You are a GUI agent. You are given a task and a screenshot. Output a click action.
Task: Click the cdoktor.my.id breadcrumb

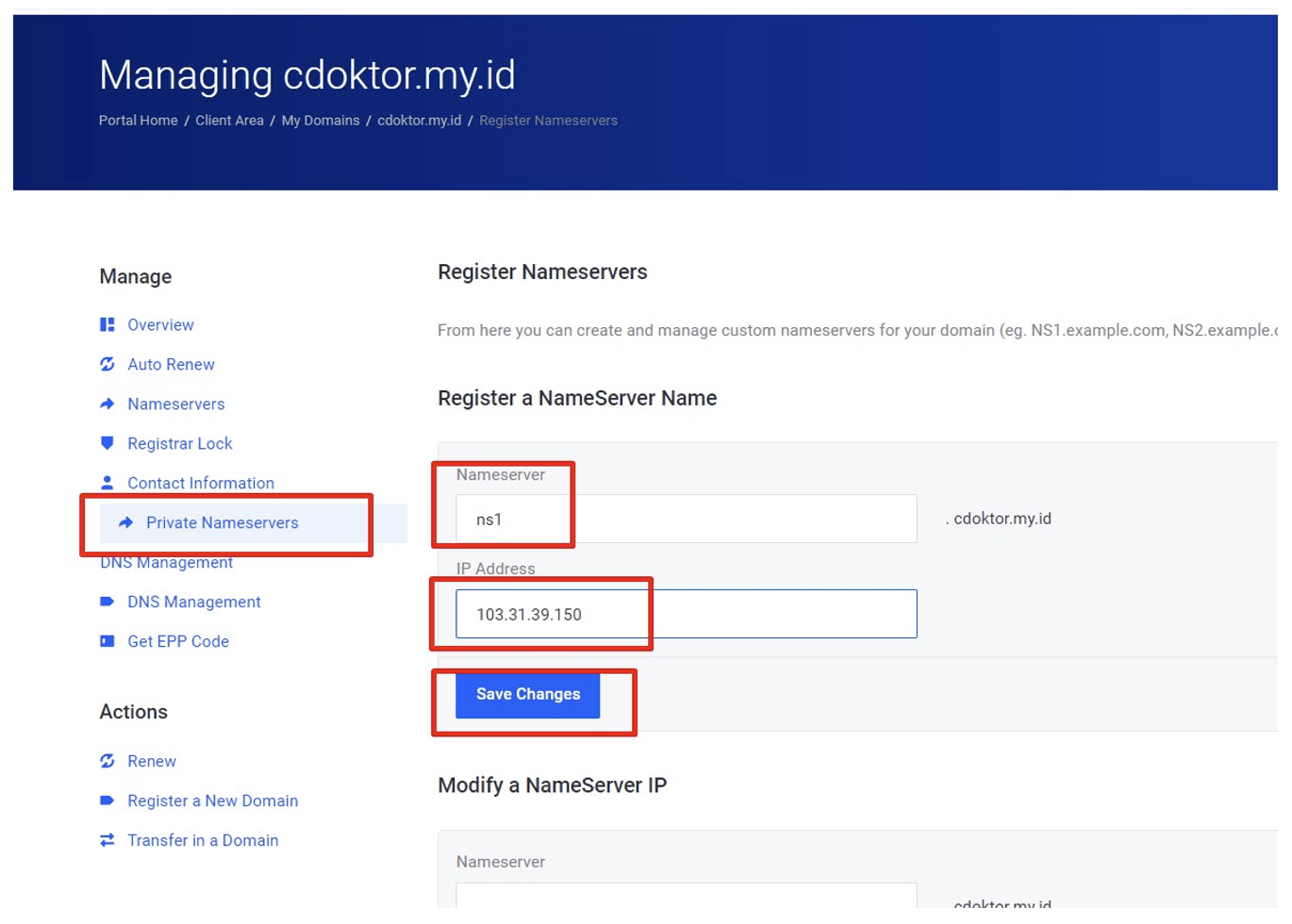(x=420, y=120)
